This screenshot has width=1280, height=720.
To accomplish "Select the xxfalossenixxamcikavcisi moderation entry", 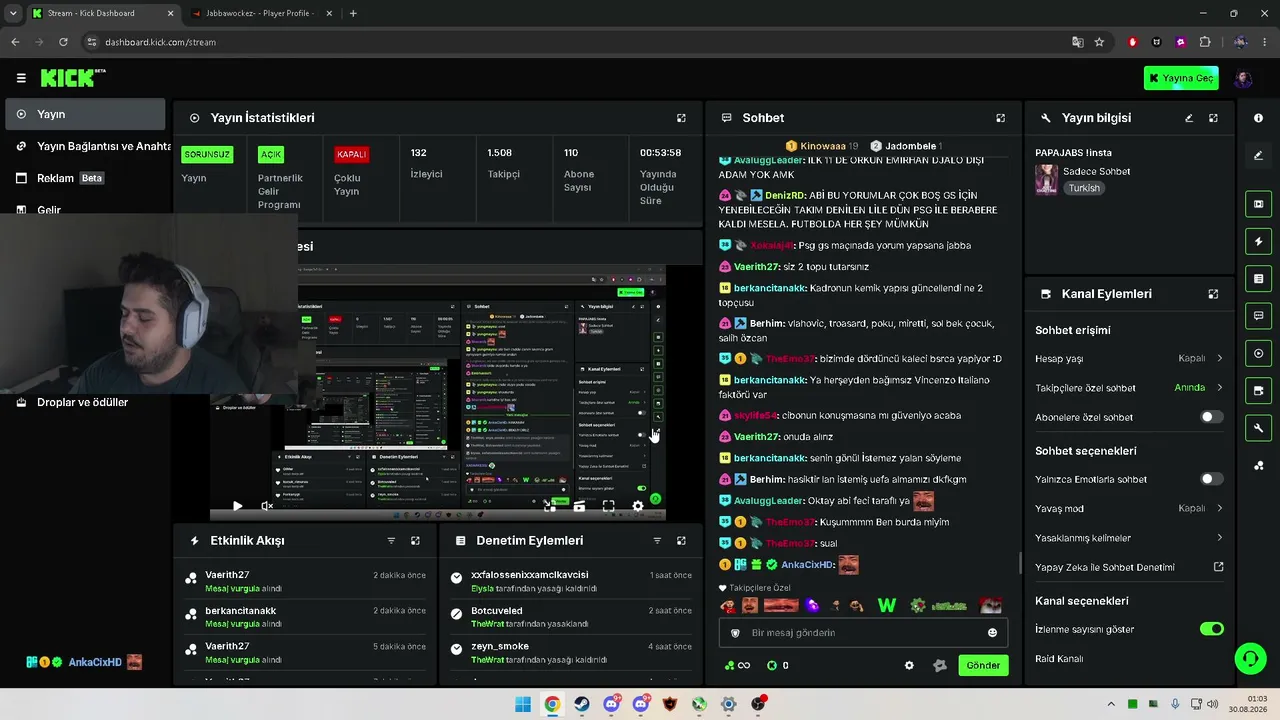I will [570, 581].
